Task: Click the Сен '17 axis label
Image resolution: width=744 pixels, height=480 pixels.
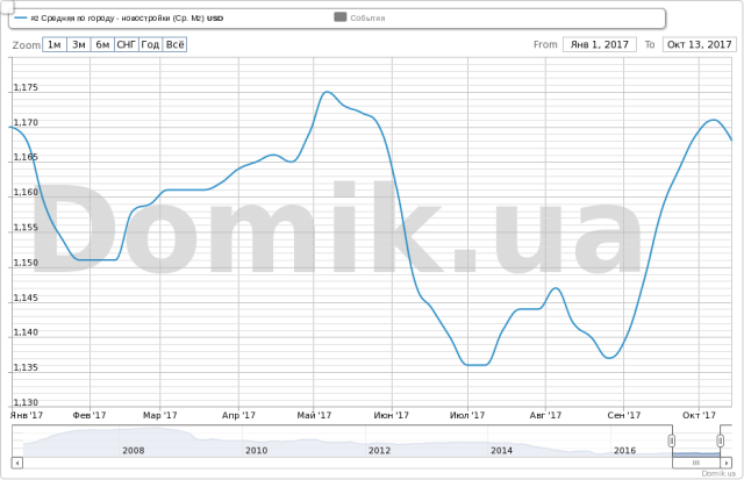Action: coord(623,415)
